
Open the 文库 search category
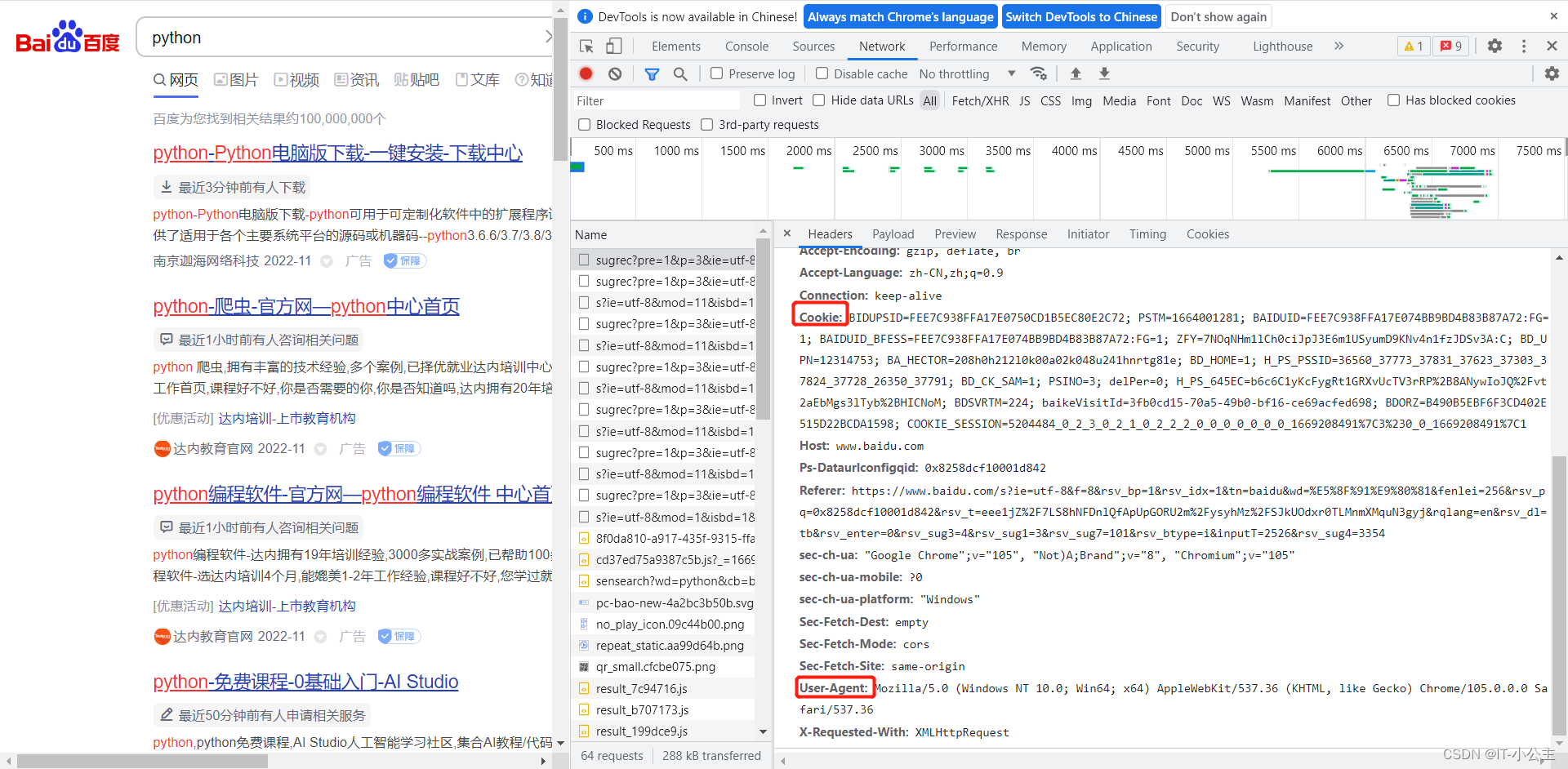[477, 79]
